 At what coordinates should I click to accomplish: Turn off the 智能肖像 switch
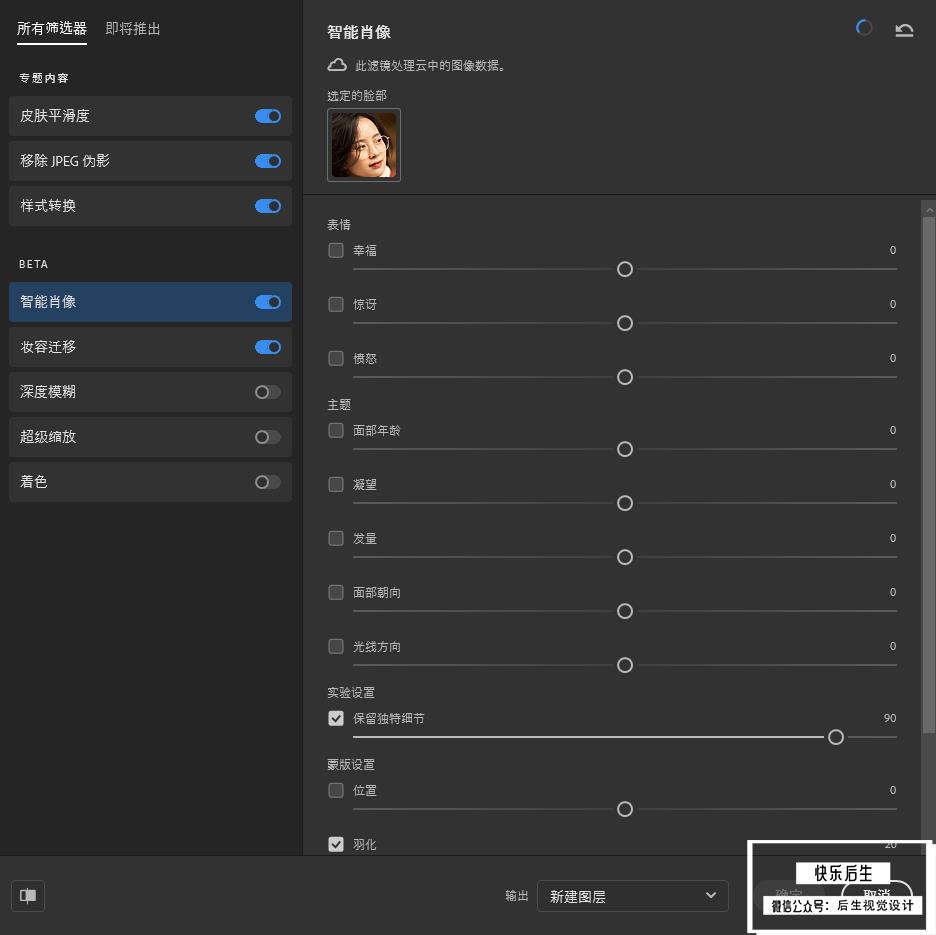[x=268, y=302]
